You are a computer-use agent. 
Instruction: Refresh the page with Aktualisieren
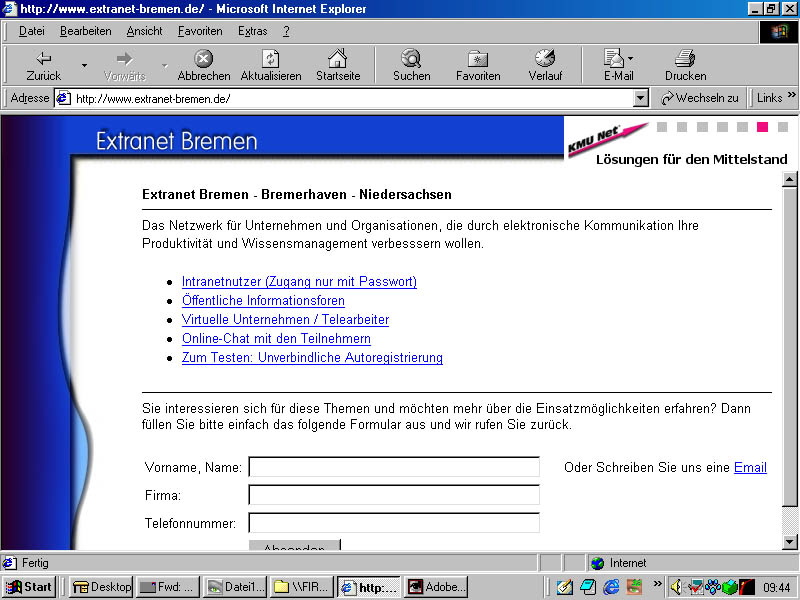[270, 65]
